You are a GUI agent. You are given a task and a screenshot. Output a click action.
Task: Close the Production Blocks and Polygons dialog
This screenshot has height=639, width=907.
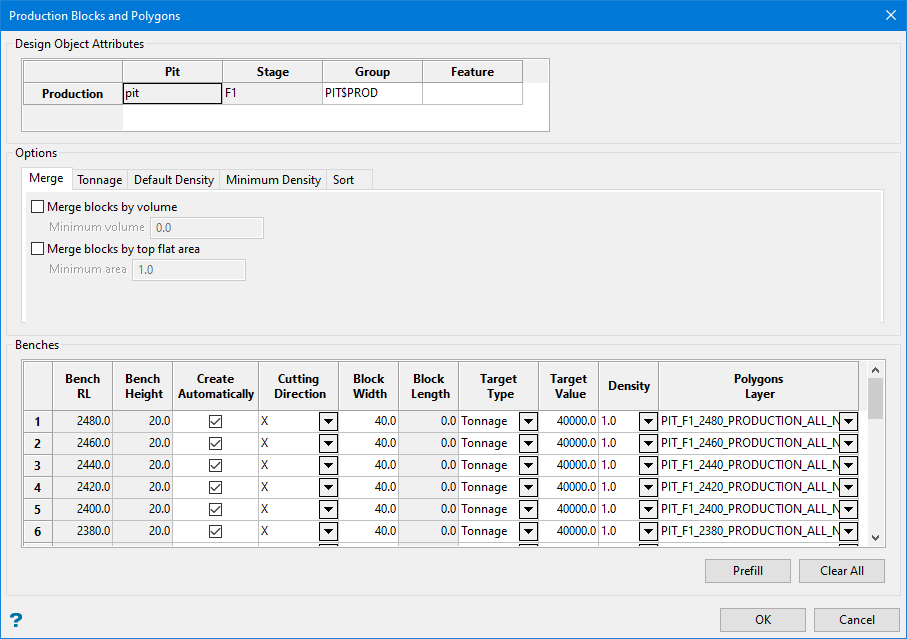[x=890, y=15]
